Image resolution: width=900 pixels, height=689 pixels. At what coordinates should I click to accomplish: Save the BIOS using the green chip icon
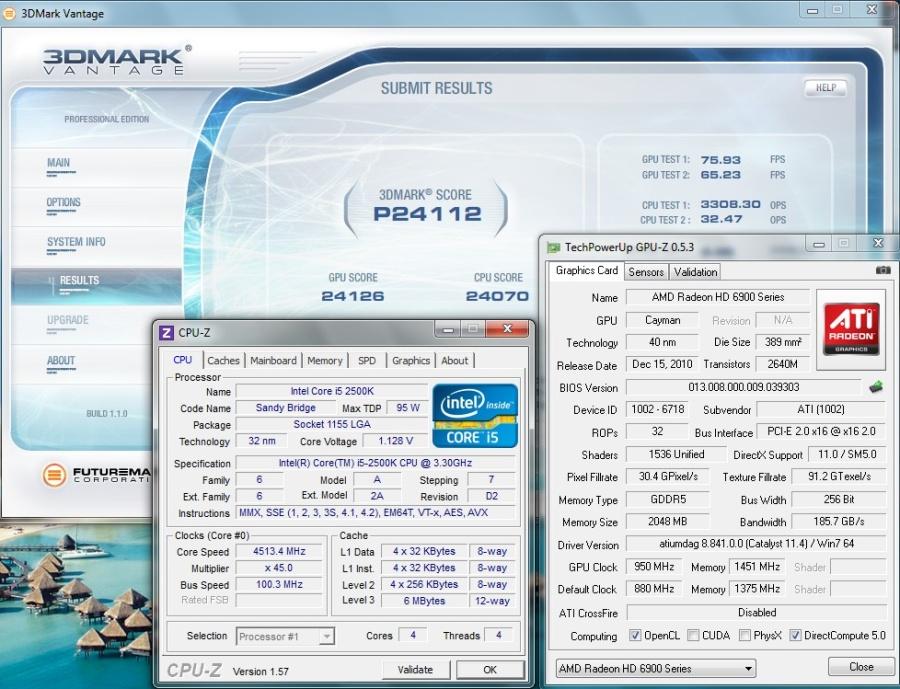[876, 387]
